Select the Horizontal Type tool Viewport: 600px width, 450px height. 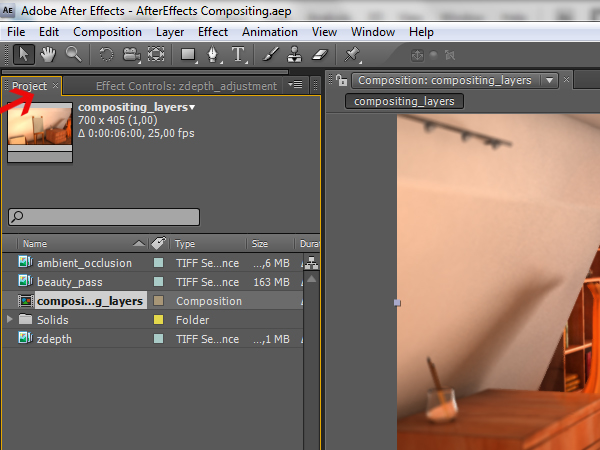[x=238, y=54]
